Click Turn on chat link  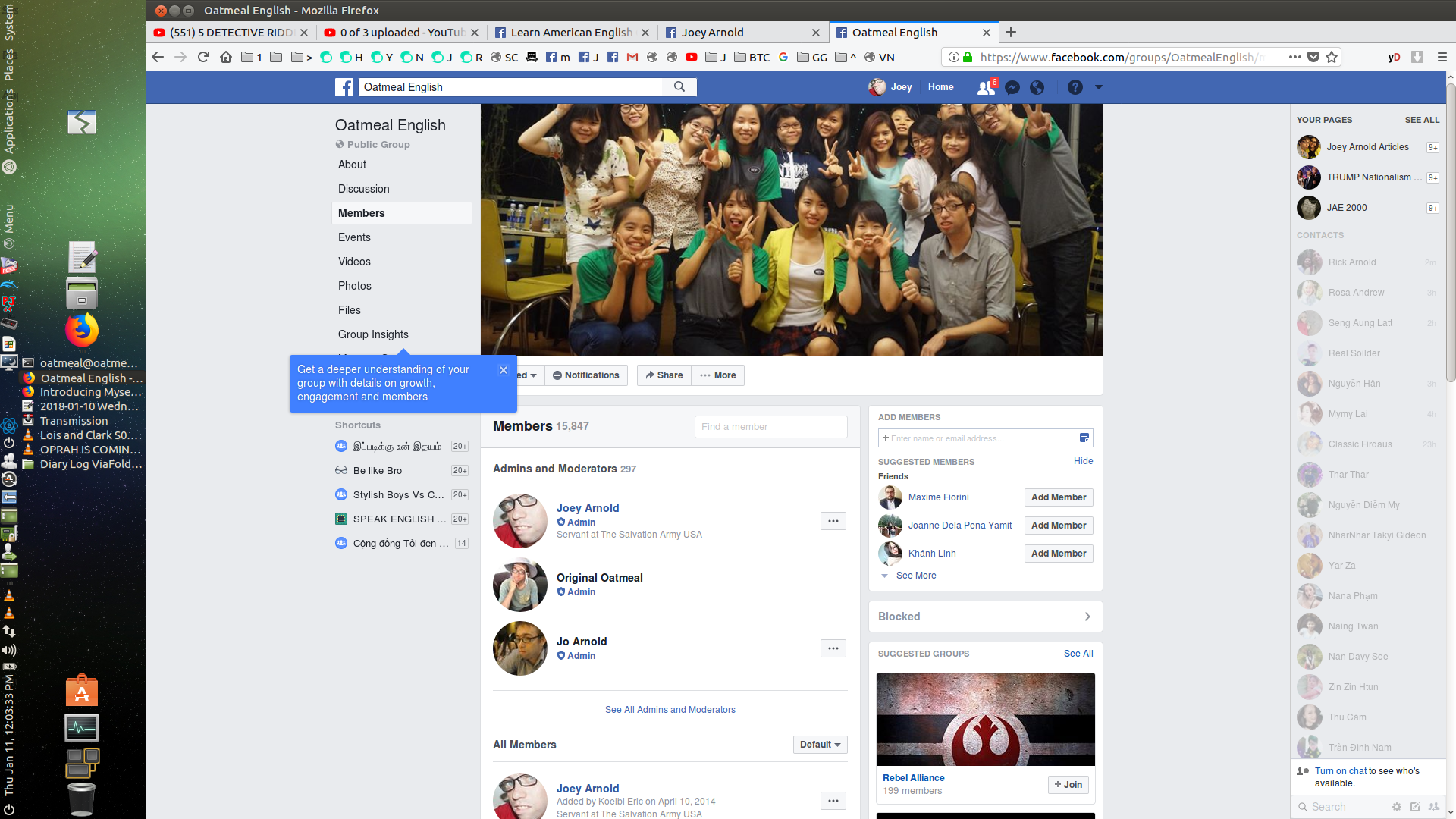point(1341,771)
